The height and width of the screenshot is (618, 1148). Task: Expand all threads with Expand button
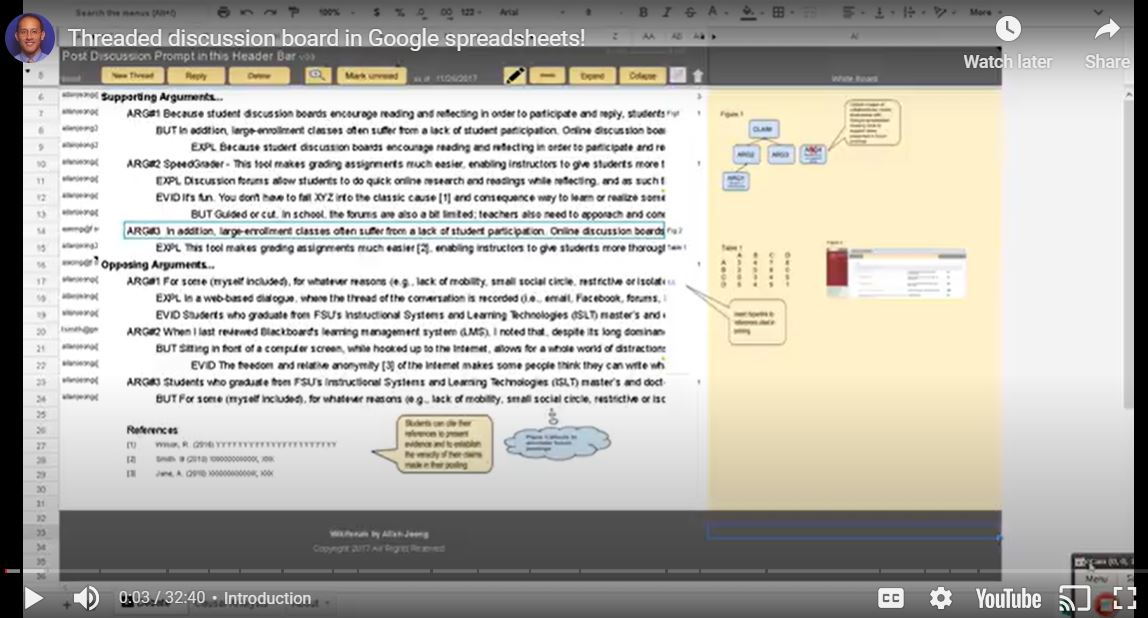(592, 76)
